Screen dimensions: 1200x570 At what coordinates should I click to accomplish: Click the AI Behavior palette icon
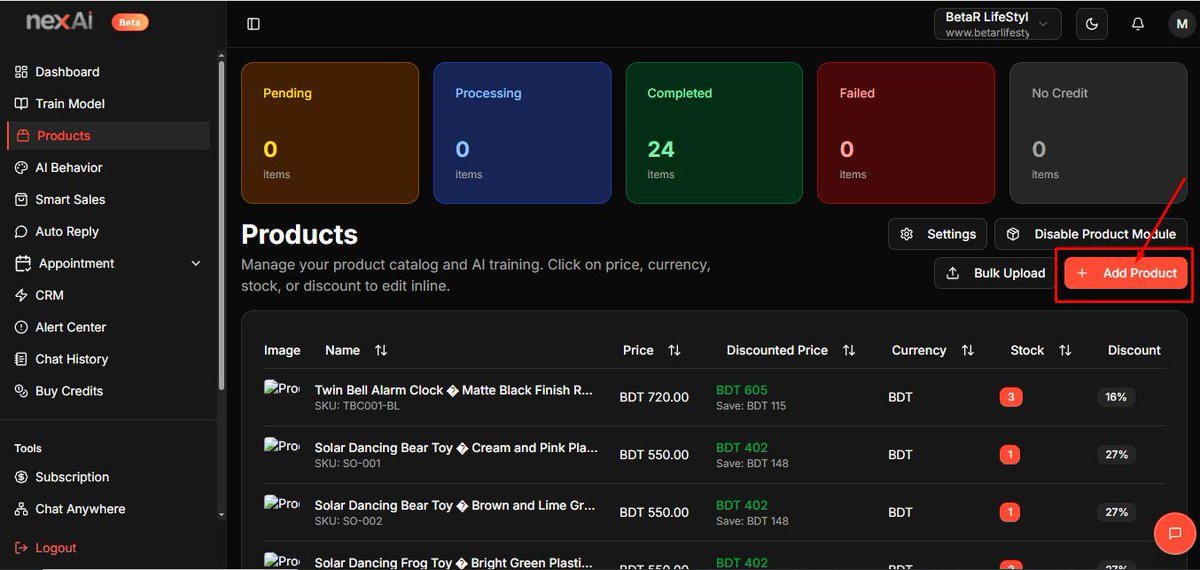click(x=21, y=168)
